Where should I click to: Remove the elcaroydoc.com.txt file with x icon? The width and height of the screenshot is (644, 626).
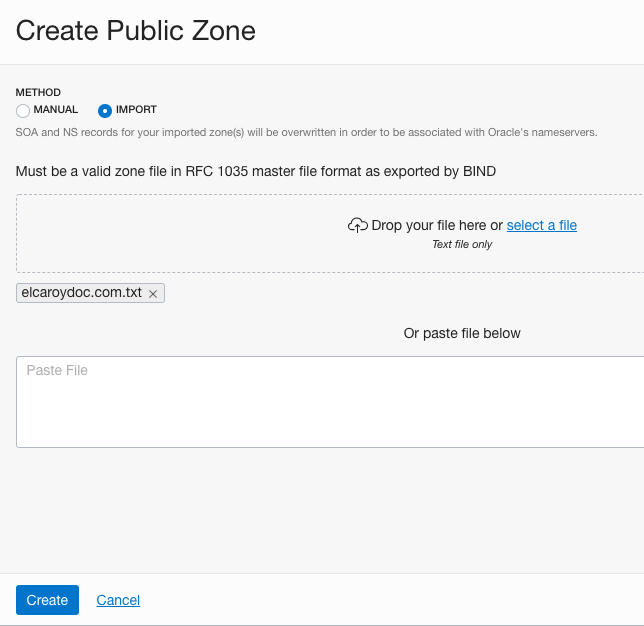pos(153,294)
